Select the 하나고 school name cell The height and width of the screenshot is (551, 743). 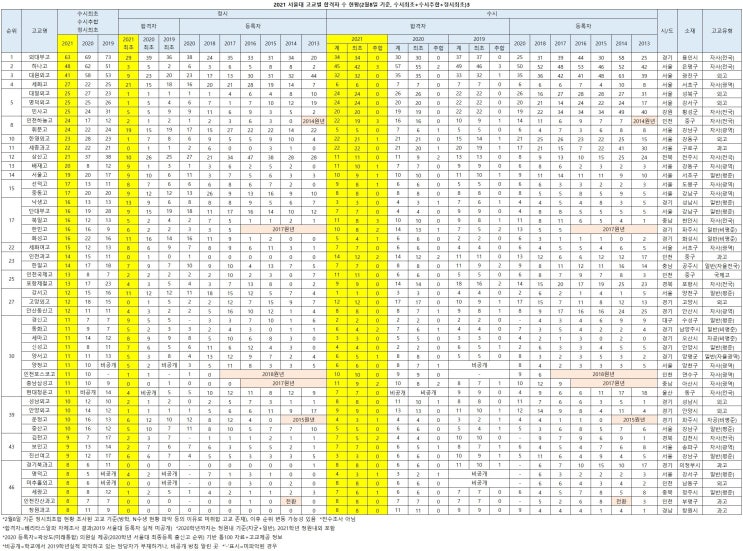pyautogui.click(x=39, y=66)
